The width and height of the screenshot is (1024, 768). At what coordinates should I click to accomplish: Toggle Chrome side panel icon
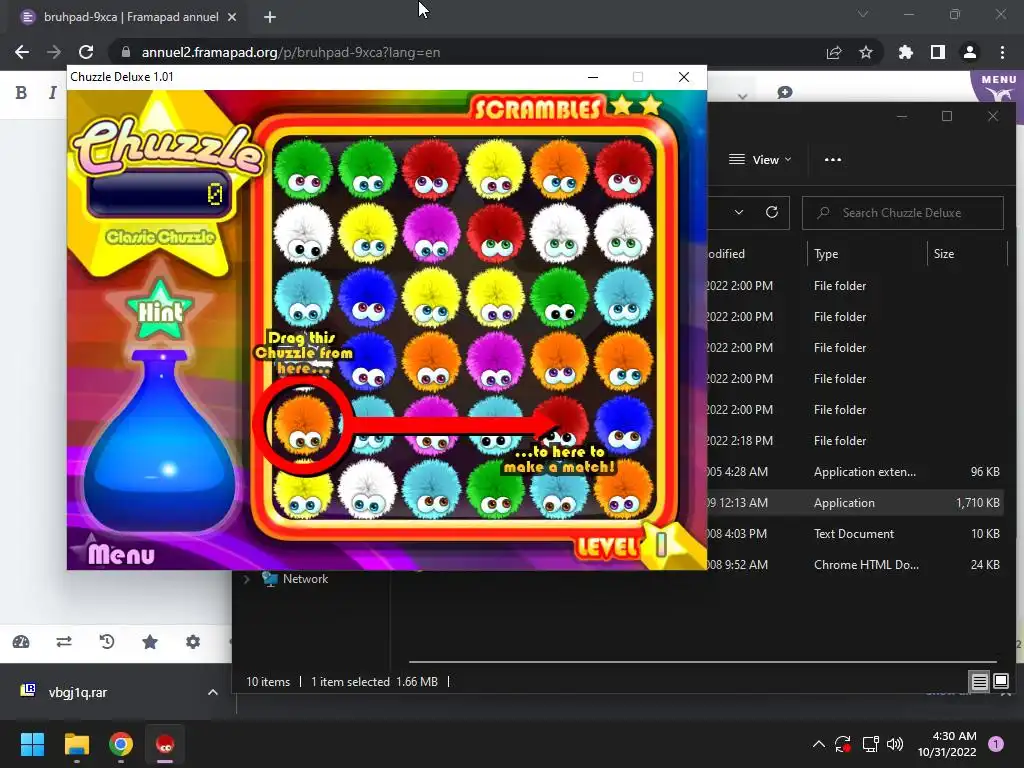coord(937,52)
